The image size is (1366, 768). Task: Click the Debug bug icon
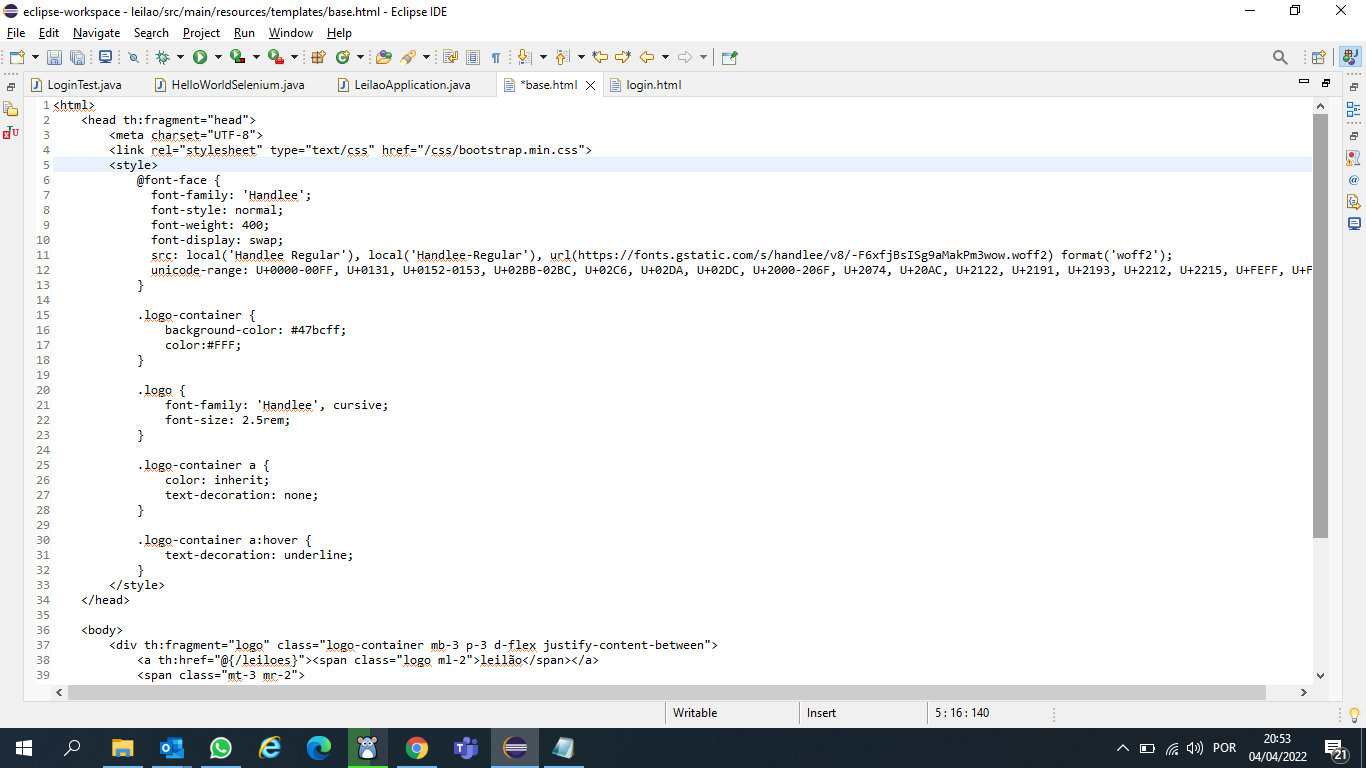click(163, 57)
